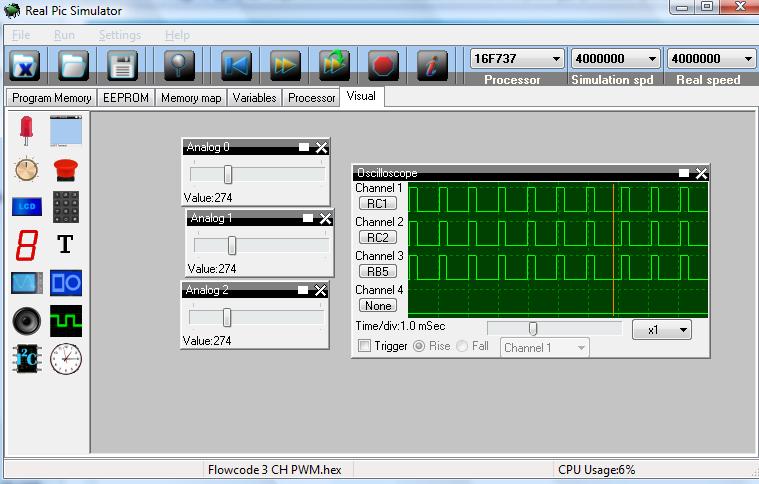
Task: Select the keypad component
Action: pos(66,207)
